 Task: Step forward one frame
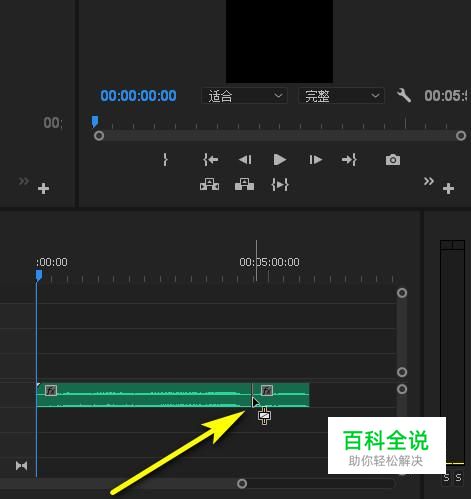pos(315,160)
